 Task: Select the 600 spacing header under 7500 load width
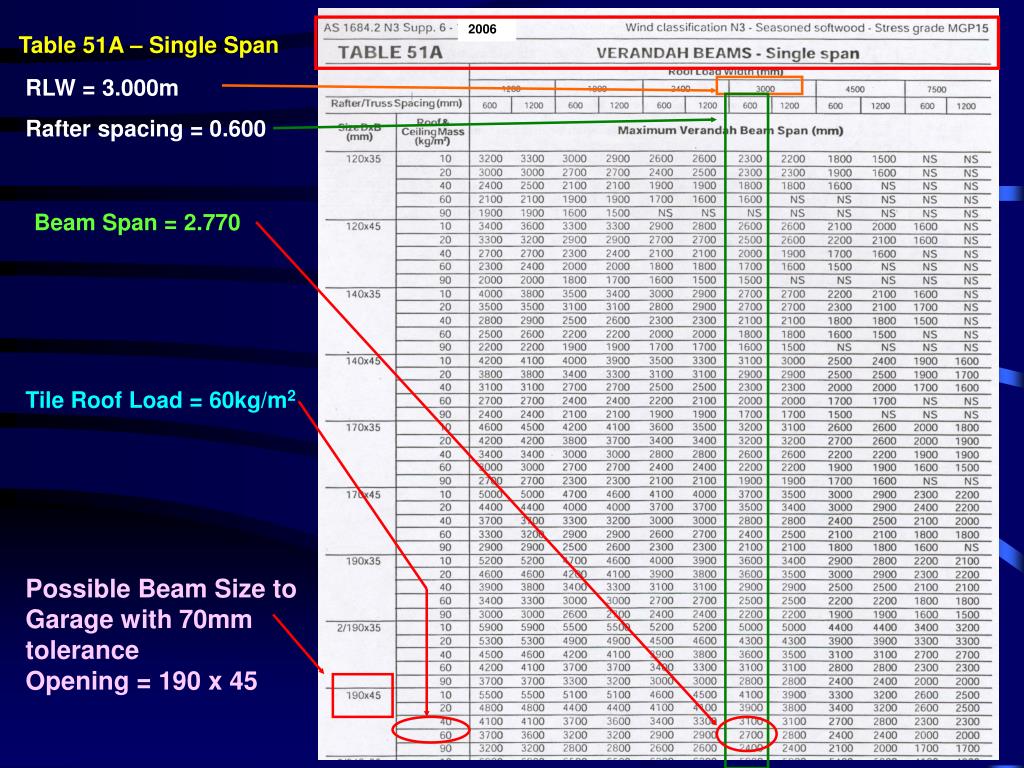pos(927,106)
